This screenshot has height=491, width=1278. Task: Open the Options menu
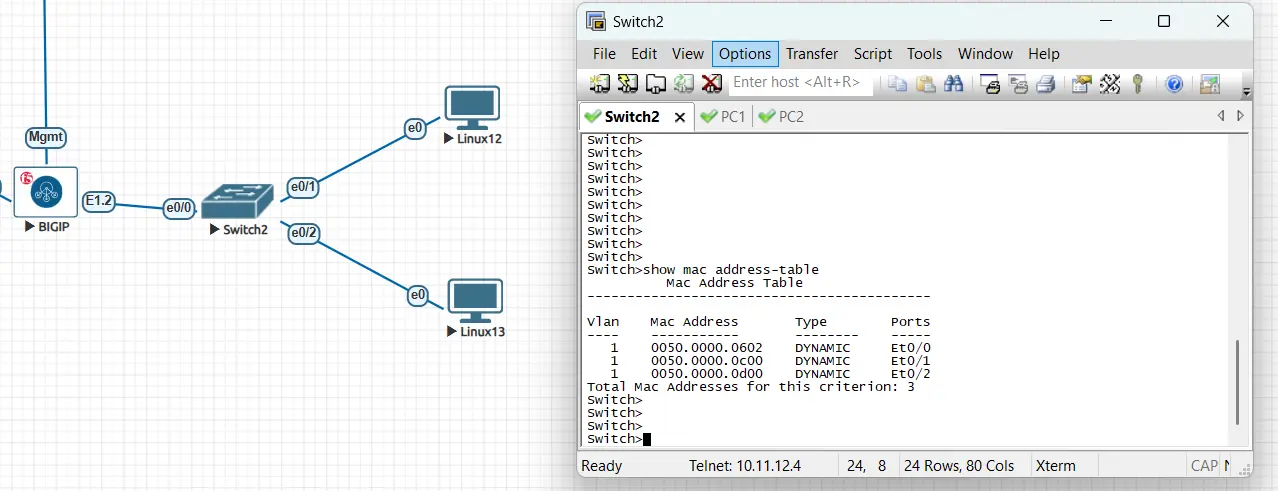point(745,54)
